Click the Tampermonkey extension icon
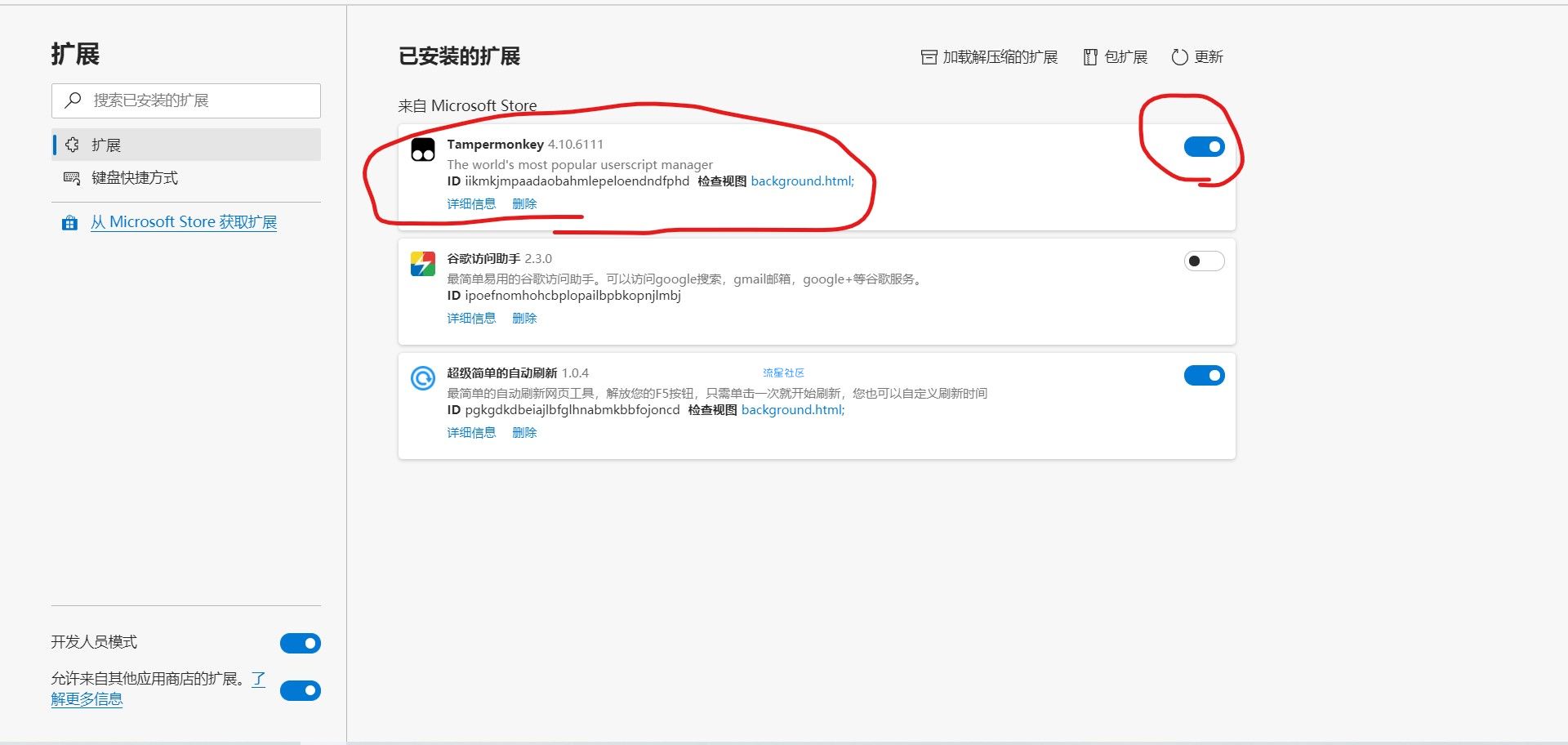Image resolution: width=1568 pixels, height=745 pixels. (x=422, y=149)
